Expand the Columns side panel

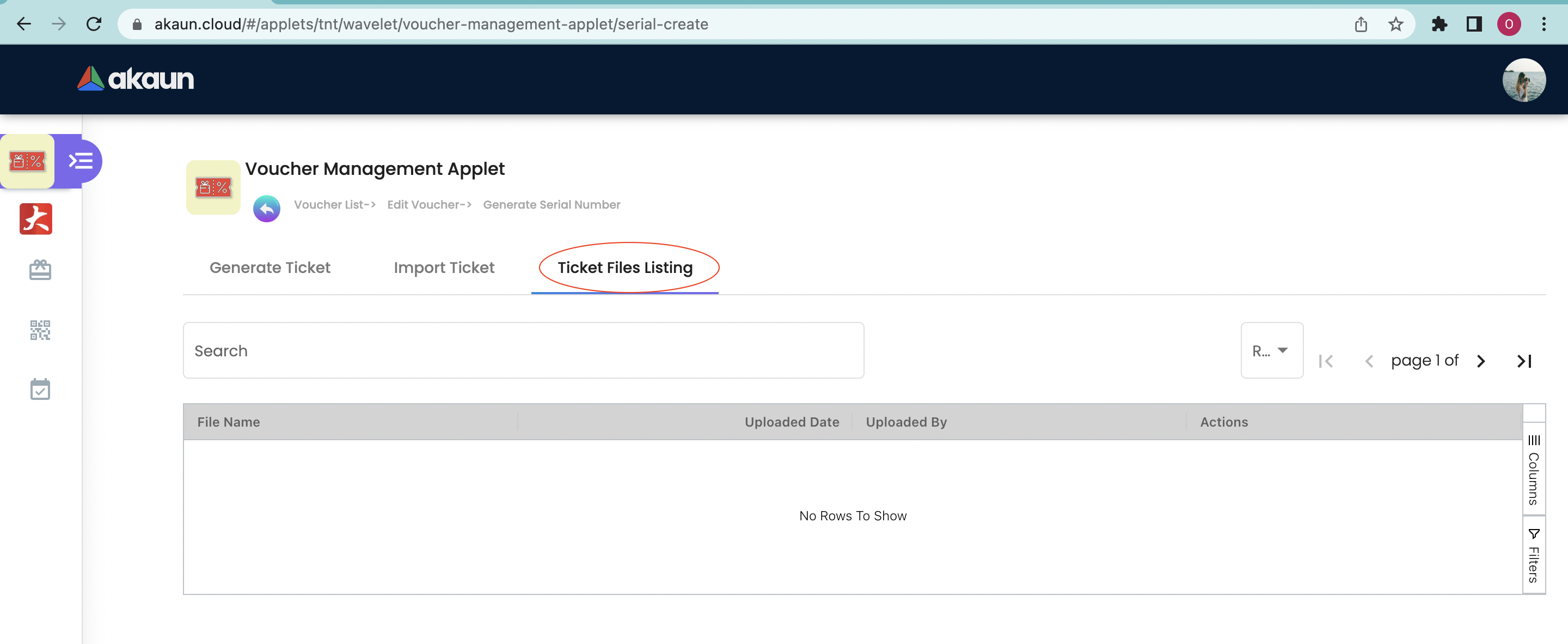(1533, 470)
